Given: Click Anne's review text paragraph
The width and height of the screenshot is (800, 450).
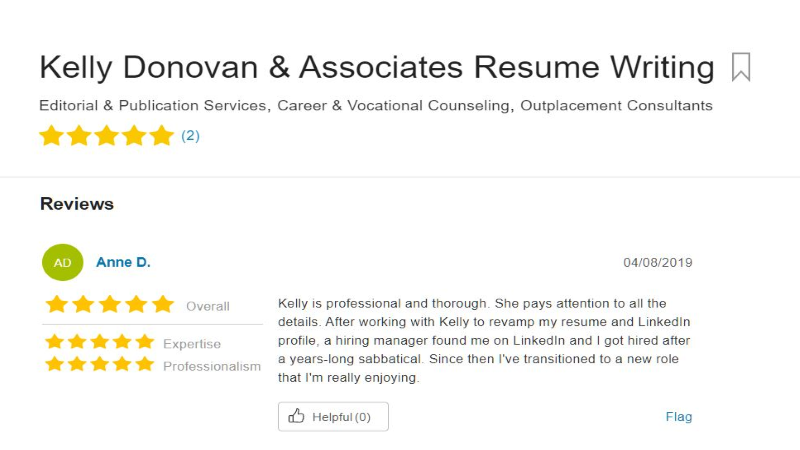Looking at the screenshot, I should (484, 340).
